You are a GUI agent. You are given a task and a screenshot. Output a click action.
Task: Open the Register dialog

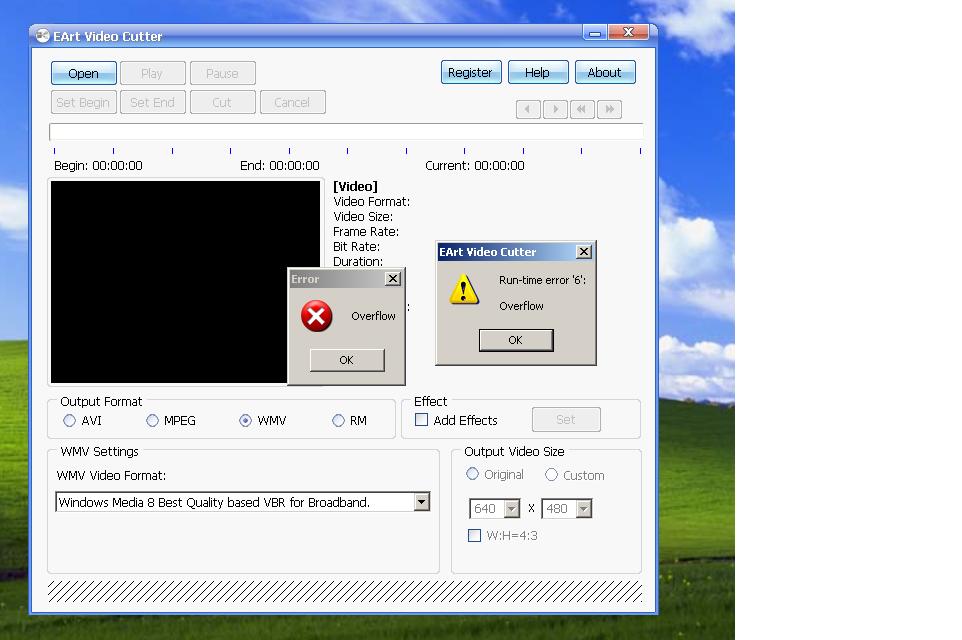[471, 72]
